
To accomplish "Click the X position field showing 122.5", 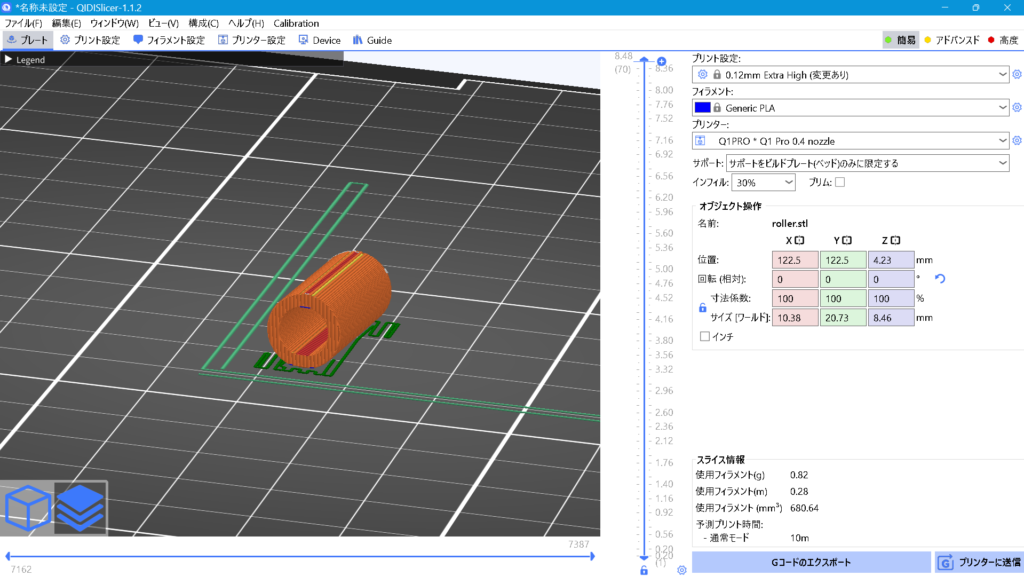I will click(795, 259).
